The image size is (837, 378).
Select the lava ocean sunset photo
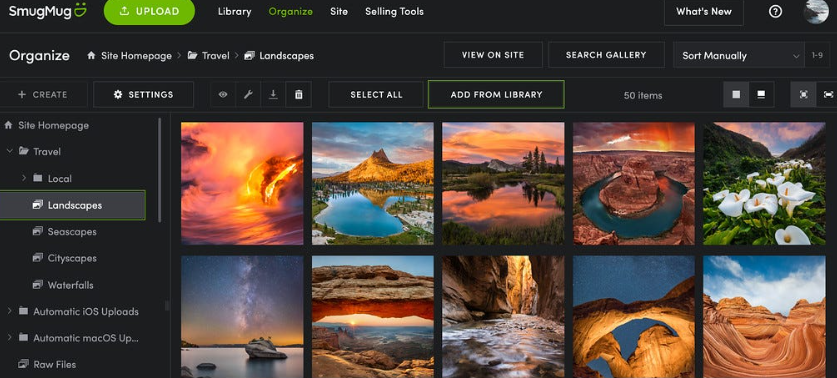click(242, 184)
